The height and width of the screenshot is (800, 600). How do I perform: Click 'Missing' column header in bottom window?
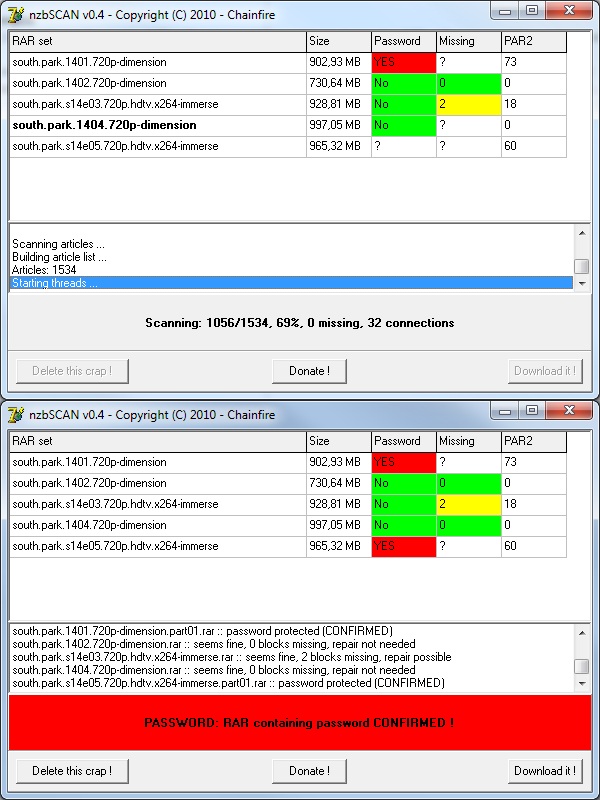468,441
